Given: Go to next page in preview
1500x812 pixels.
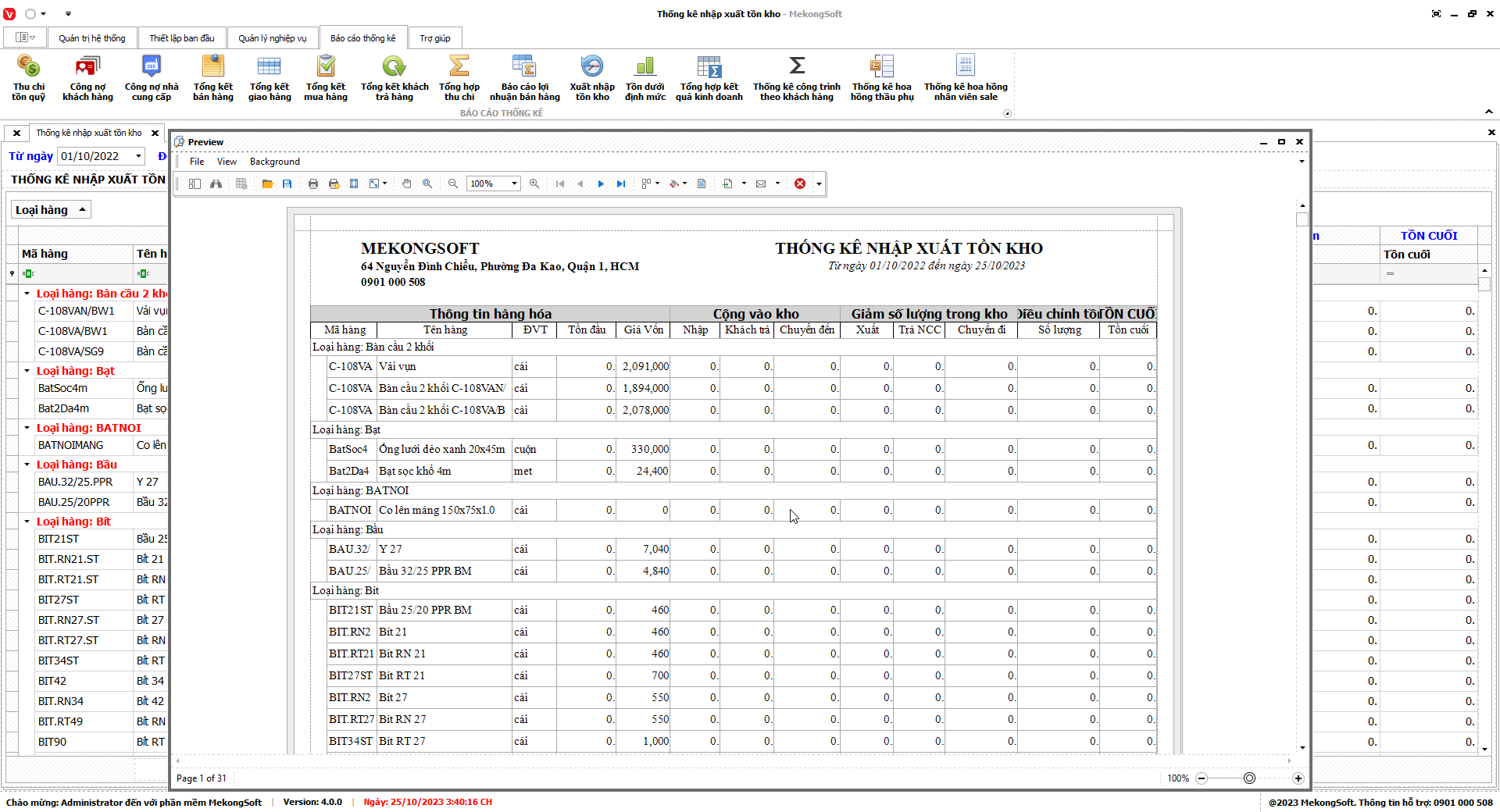Looking at the screenshot, I should click(x=601, y=183).
